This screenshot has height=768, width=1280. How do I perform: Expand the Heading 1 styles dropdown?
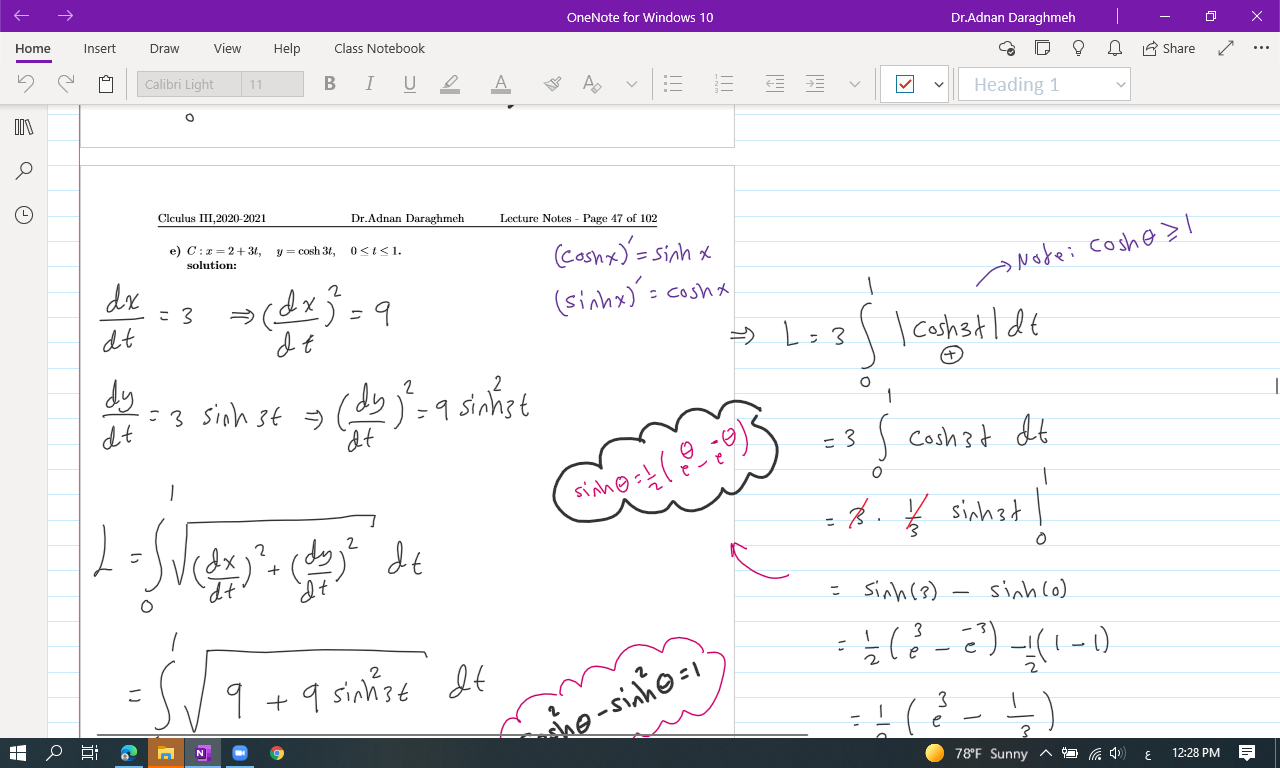click(1120, 85)
